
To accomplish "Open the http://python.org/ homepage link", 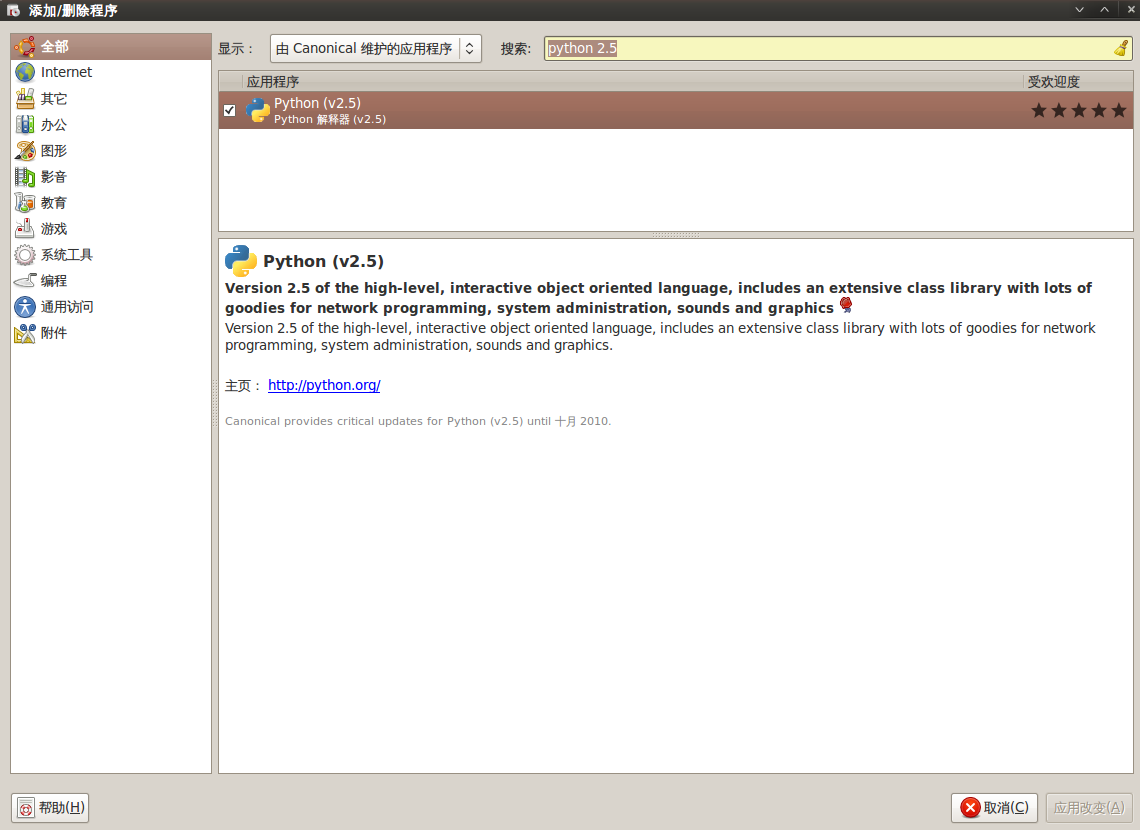I will click(x=324, y=385).
